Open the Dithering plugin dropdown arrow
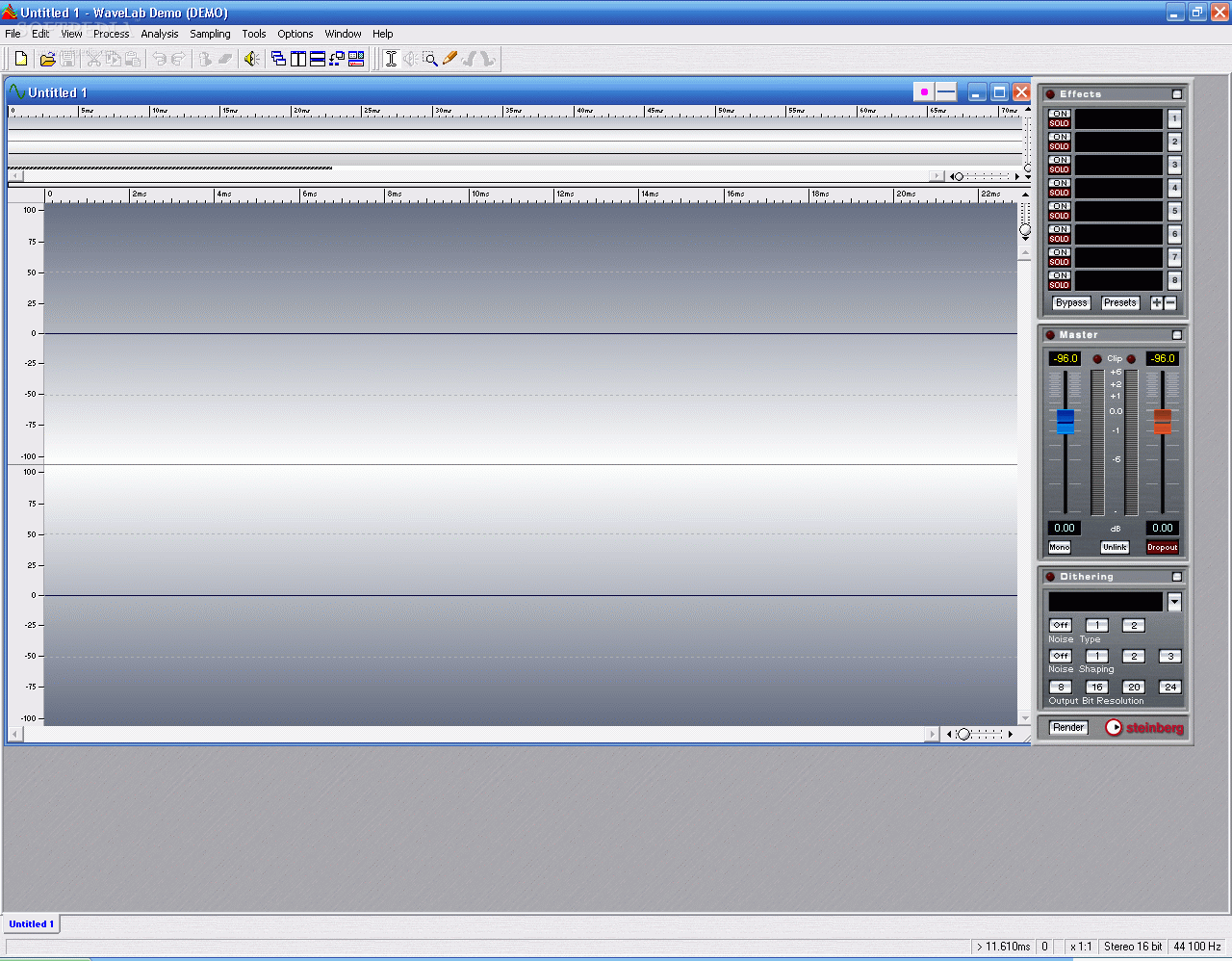The width and height of the screenshot is (1232, 961). pyautogui.click(x=1174, y=602)
